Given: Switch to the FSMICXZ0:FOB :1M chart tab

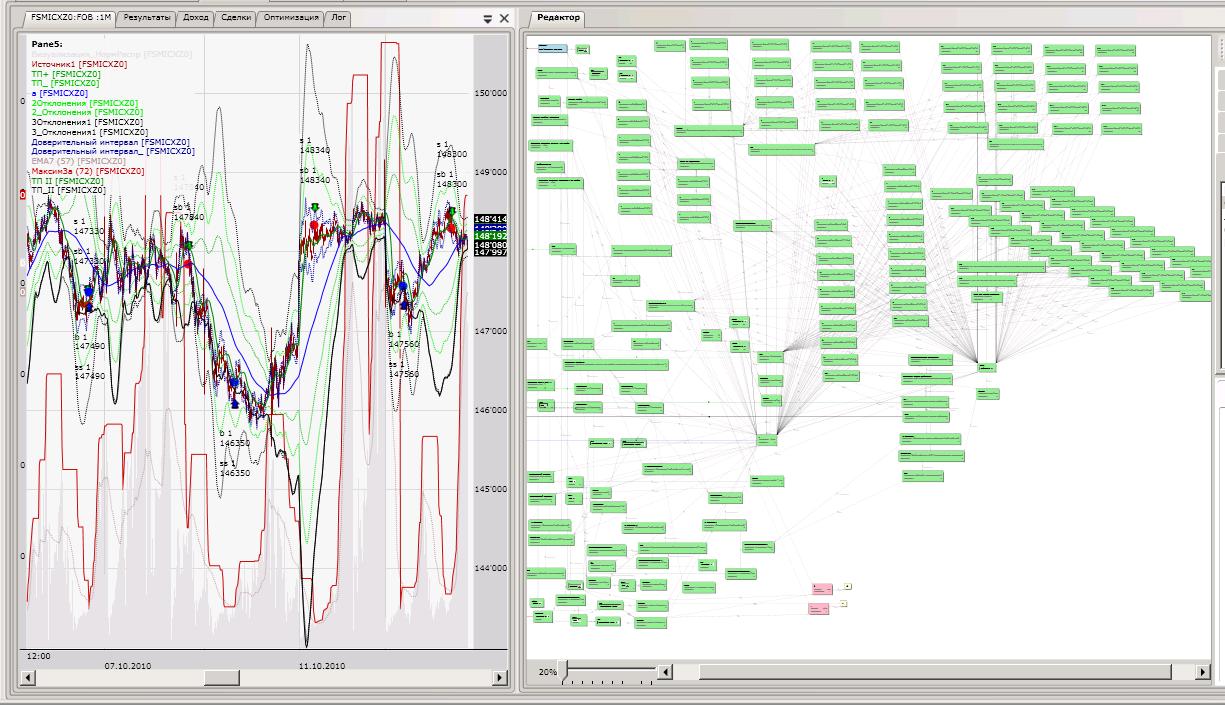Looking at the screenshot, I should (x=70, y=18).
